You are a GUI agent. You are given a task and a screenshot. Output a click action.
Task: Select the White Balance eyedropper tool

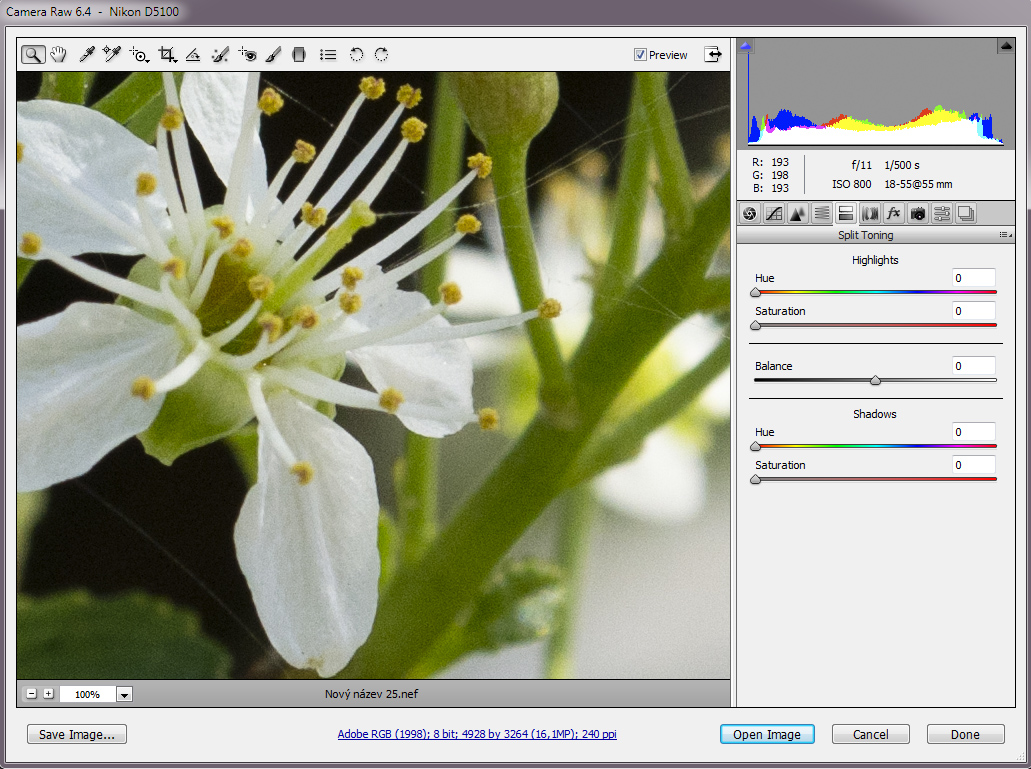click(x=87, y=55)
